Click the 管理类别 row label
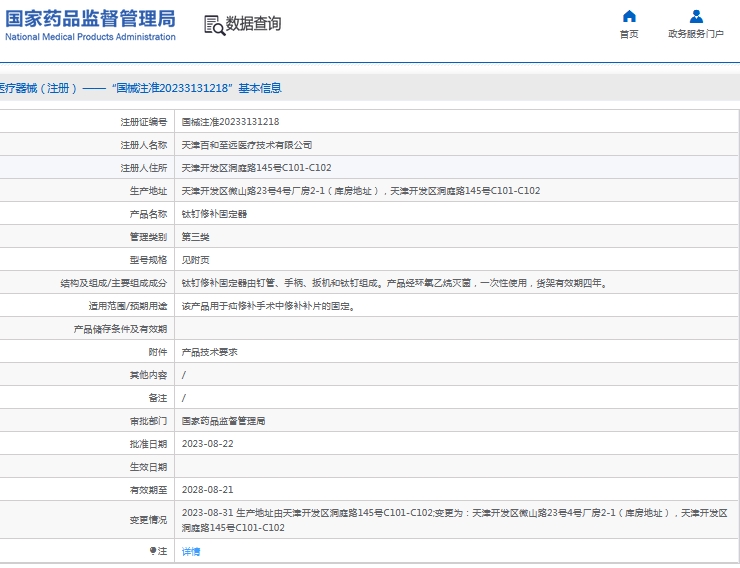 point(148,237)
